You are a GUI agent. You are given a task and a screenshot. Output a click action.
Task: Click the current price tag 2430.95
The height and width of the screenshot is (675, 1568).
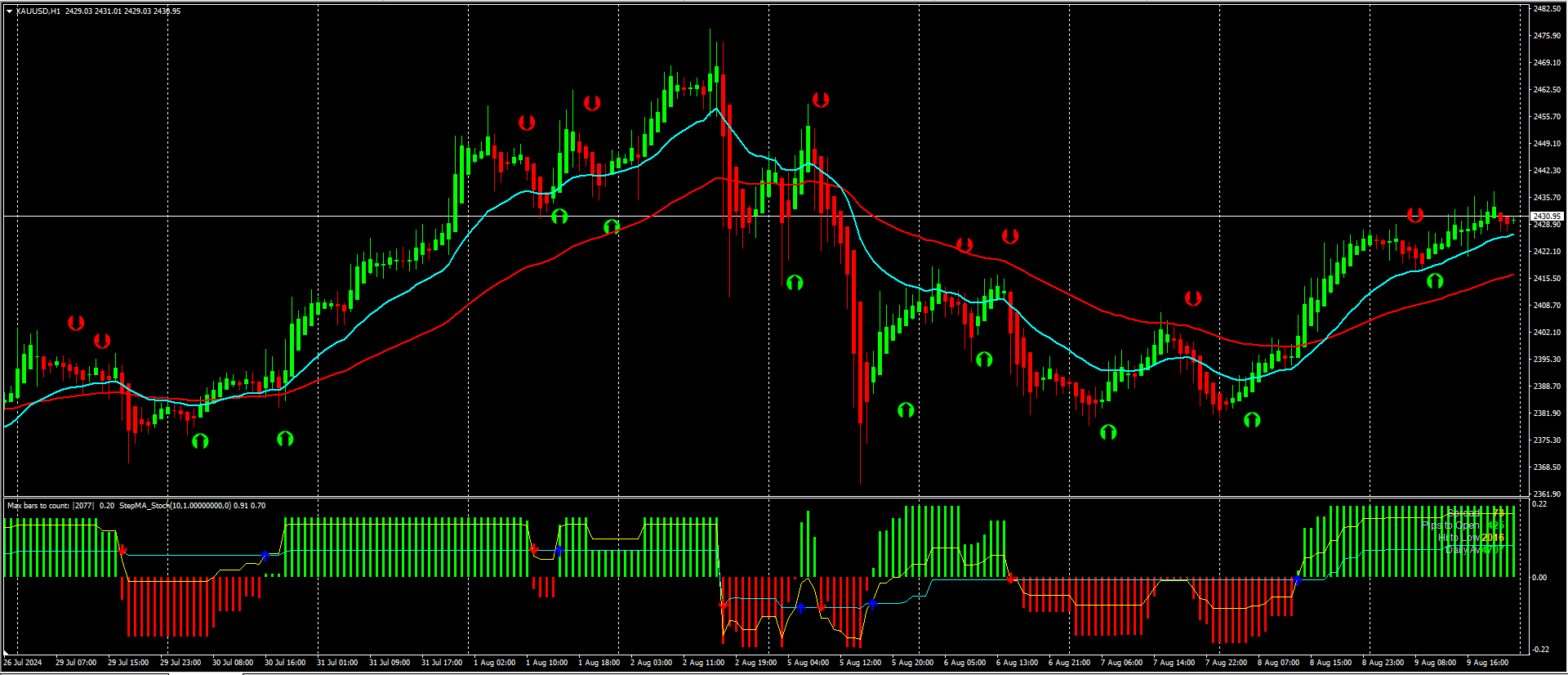tap(1548, 217)
